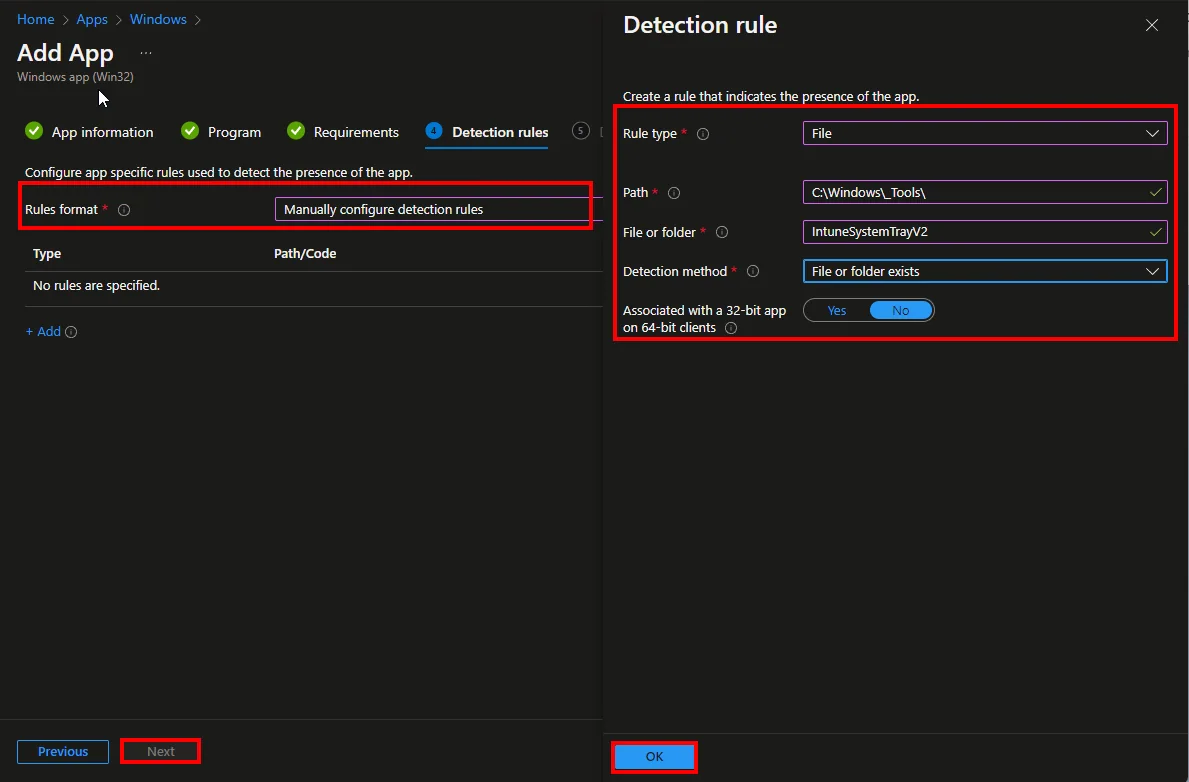Viewport: 1189px width, 782px height.
Task: Click green check icon of Requirements step
Action: (296, 131)
